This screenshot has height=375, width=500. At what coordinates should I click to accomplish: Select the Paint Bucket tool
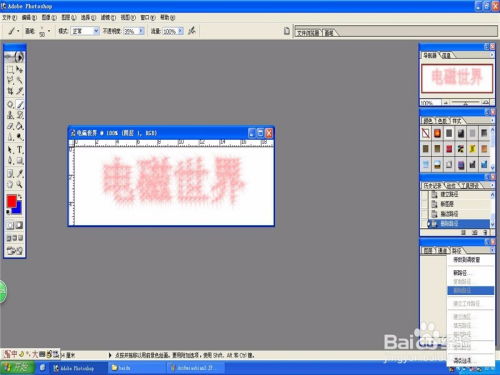click(x=19, y=126)
